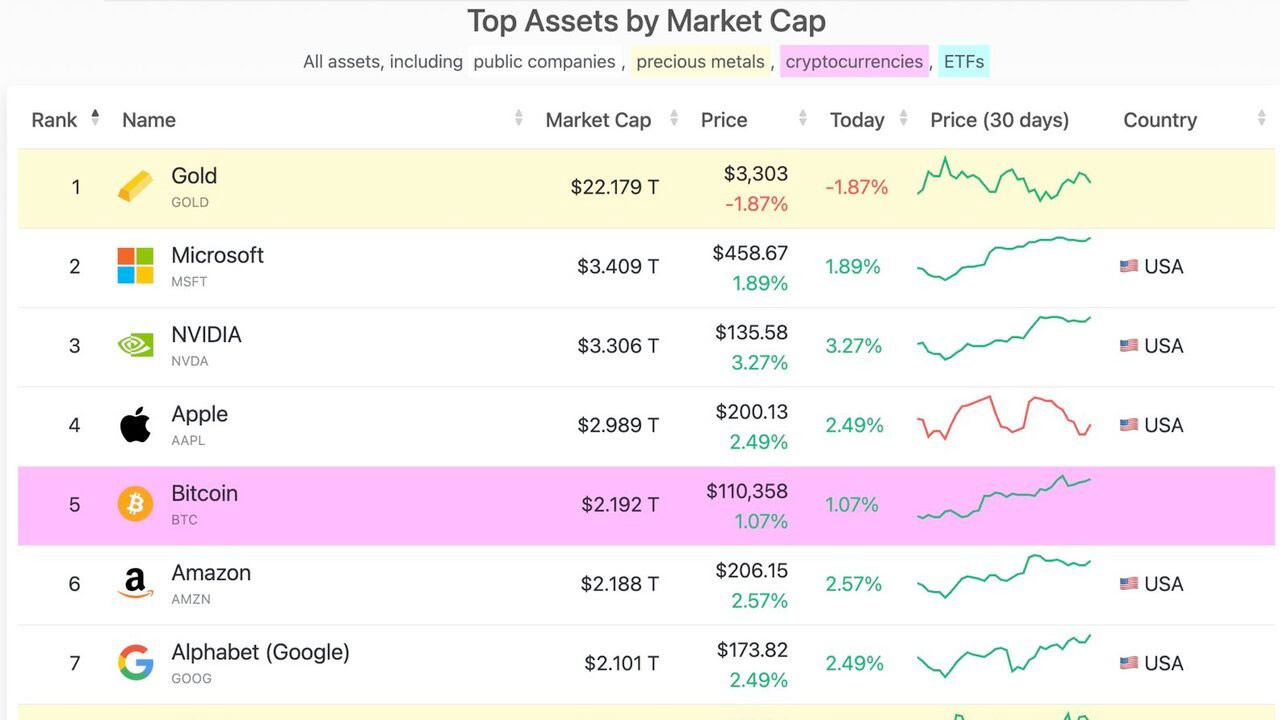Viewport: 1280px width, 720px height.
Task: Sort by Today column arrows
Action: click(x=903, y=119)
